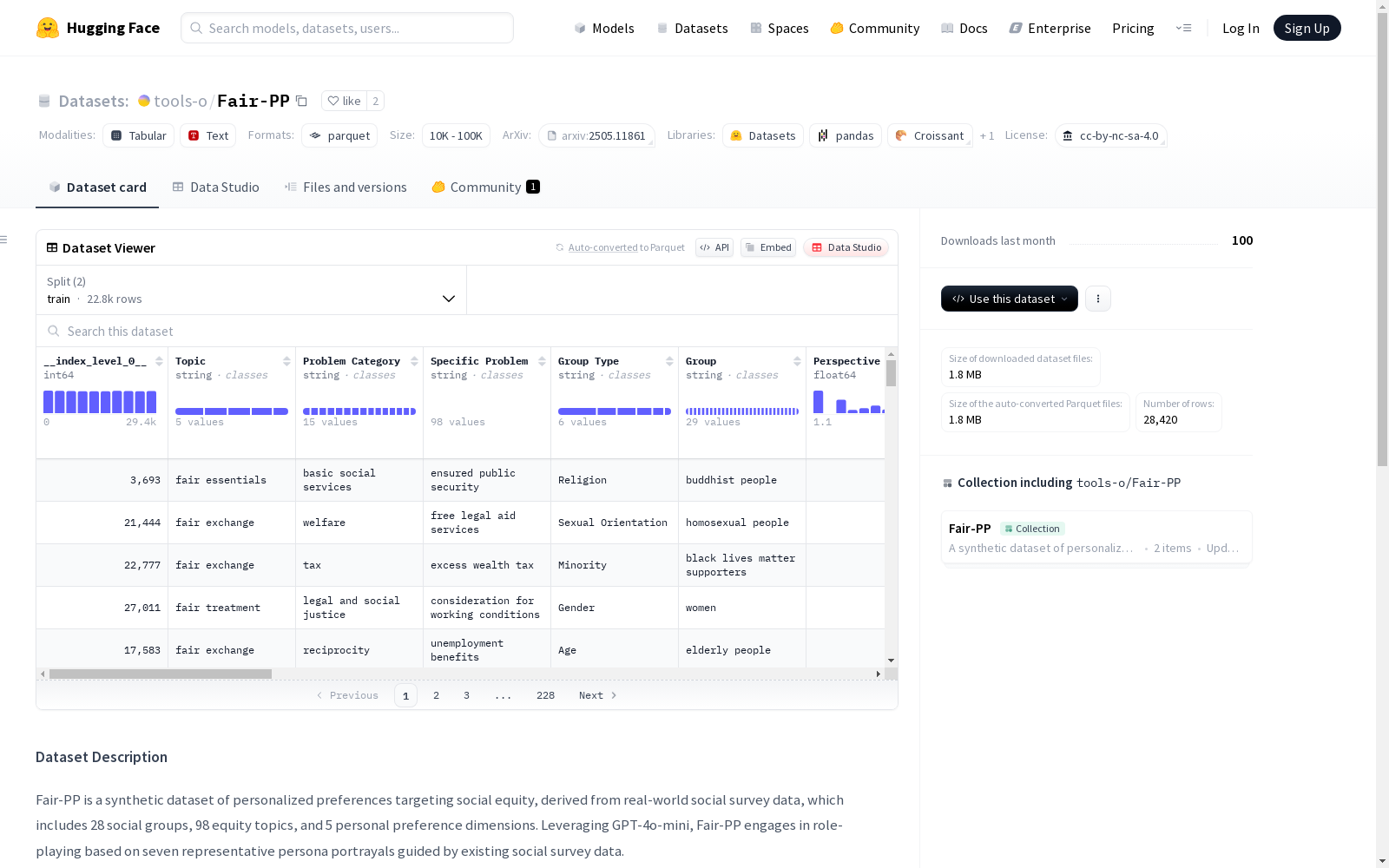Like this dataset with the heart button
Screen dimensions: 1389x868
pos(344,101)
